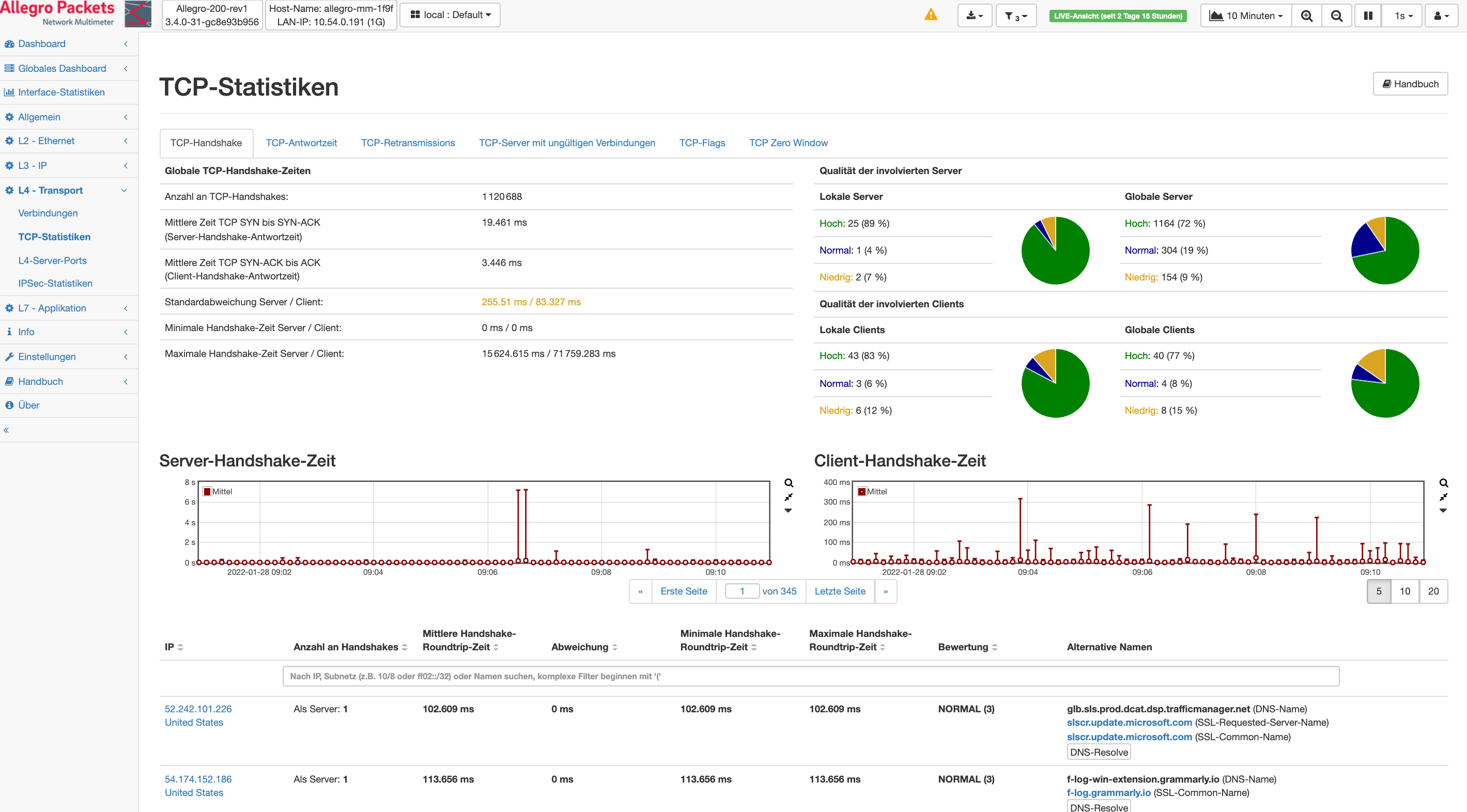
Task: Open the Handbuch button
Action: (1410, 83)
